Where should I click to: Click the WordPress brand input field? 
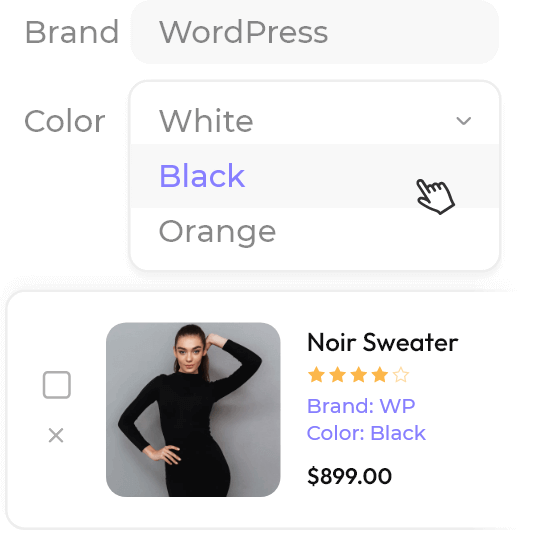(315, 32)
